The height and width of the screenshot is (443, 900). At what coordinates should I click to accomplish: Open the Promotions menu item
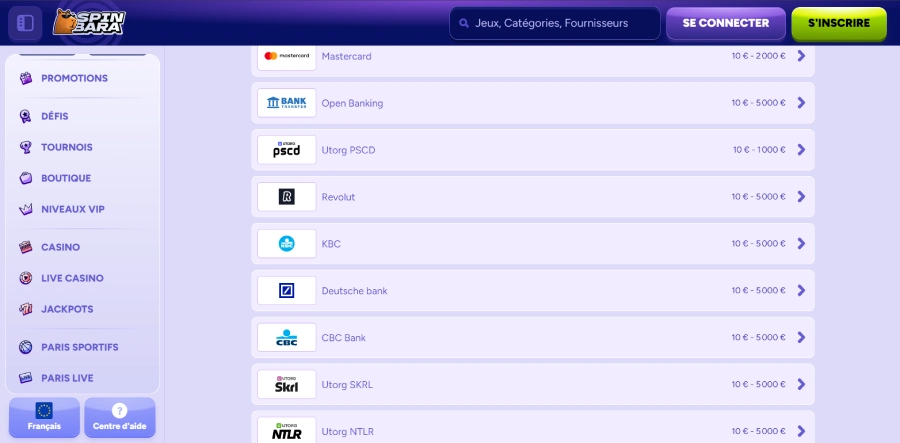[74, 78]
